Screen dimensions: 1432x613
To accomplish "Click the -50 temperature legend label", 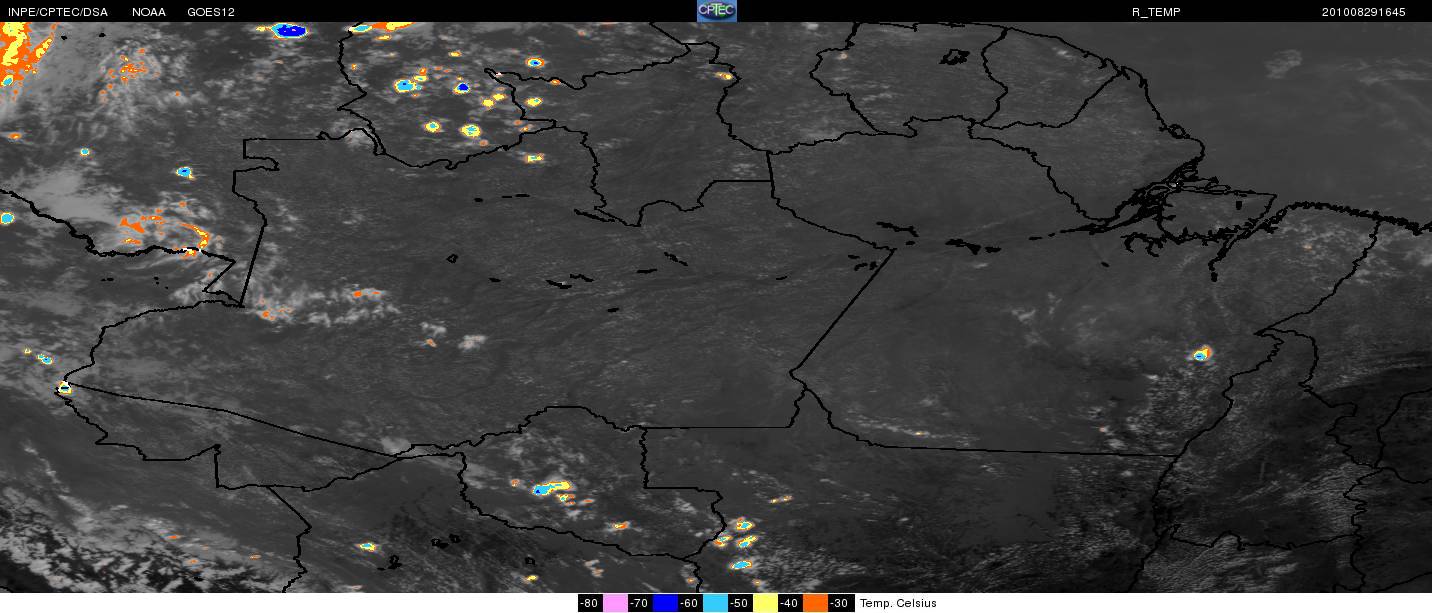I will pyautogui.click(x=739, y=603).
